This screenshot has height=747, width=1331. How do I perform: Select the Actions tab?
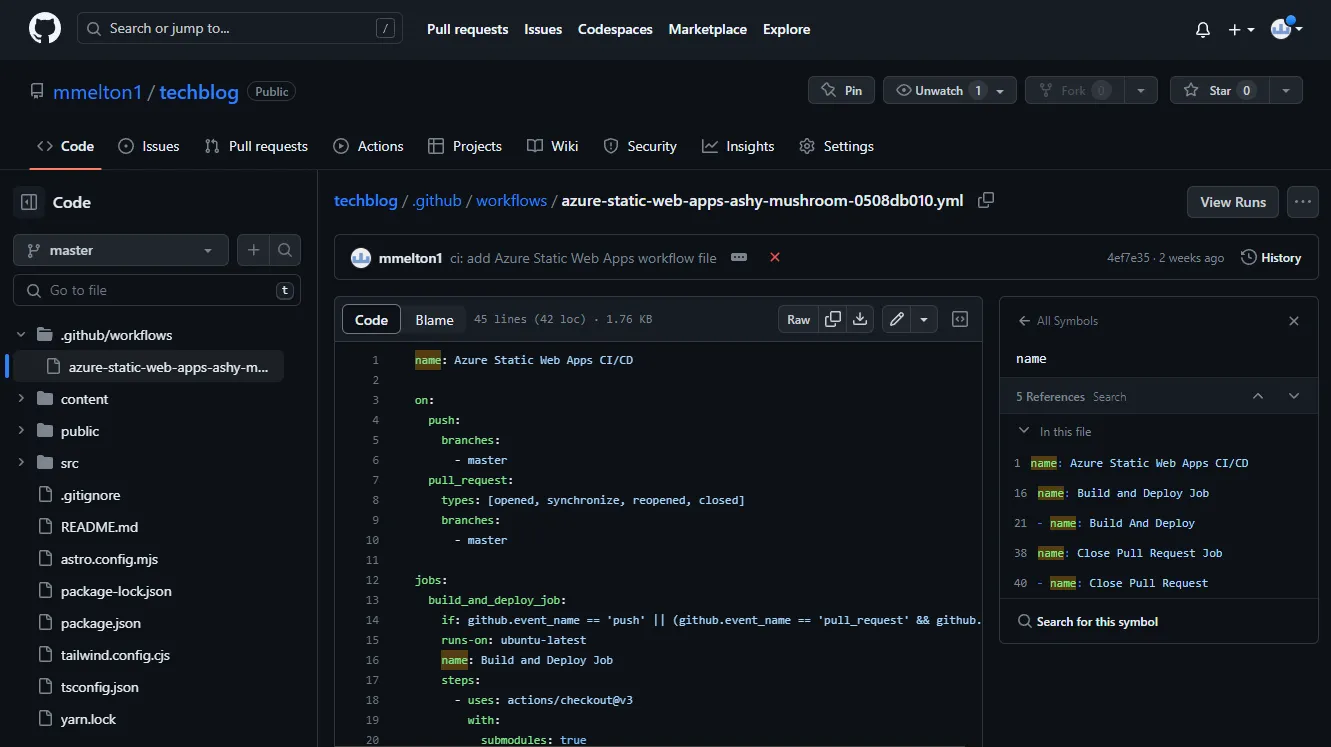click(x=369, y=146)
